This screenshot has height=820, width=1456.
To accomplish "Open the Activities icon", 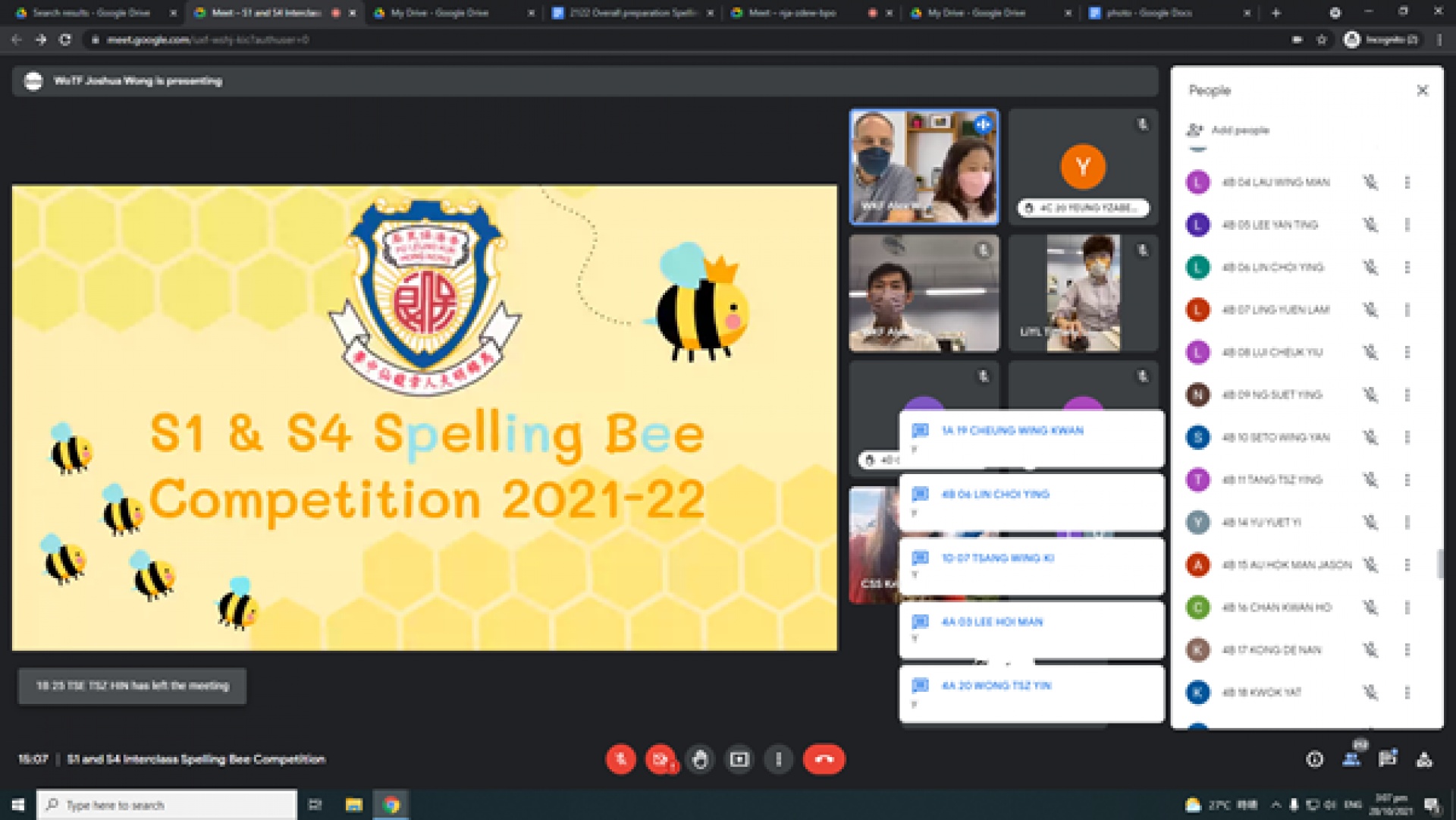I will (1424, 759).
